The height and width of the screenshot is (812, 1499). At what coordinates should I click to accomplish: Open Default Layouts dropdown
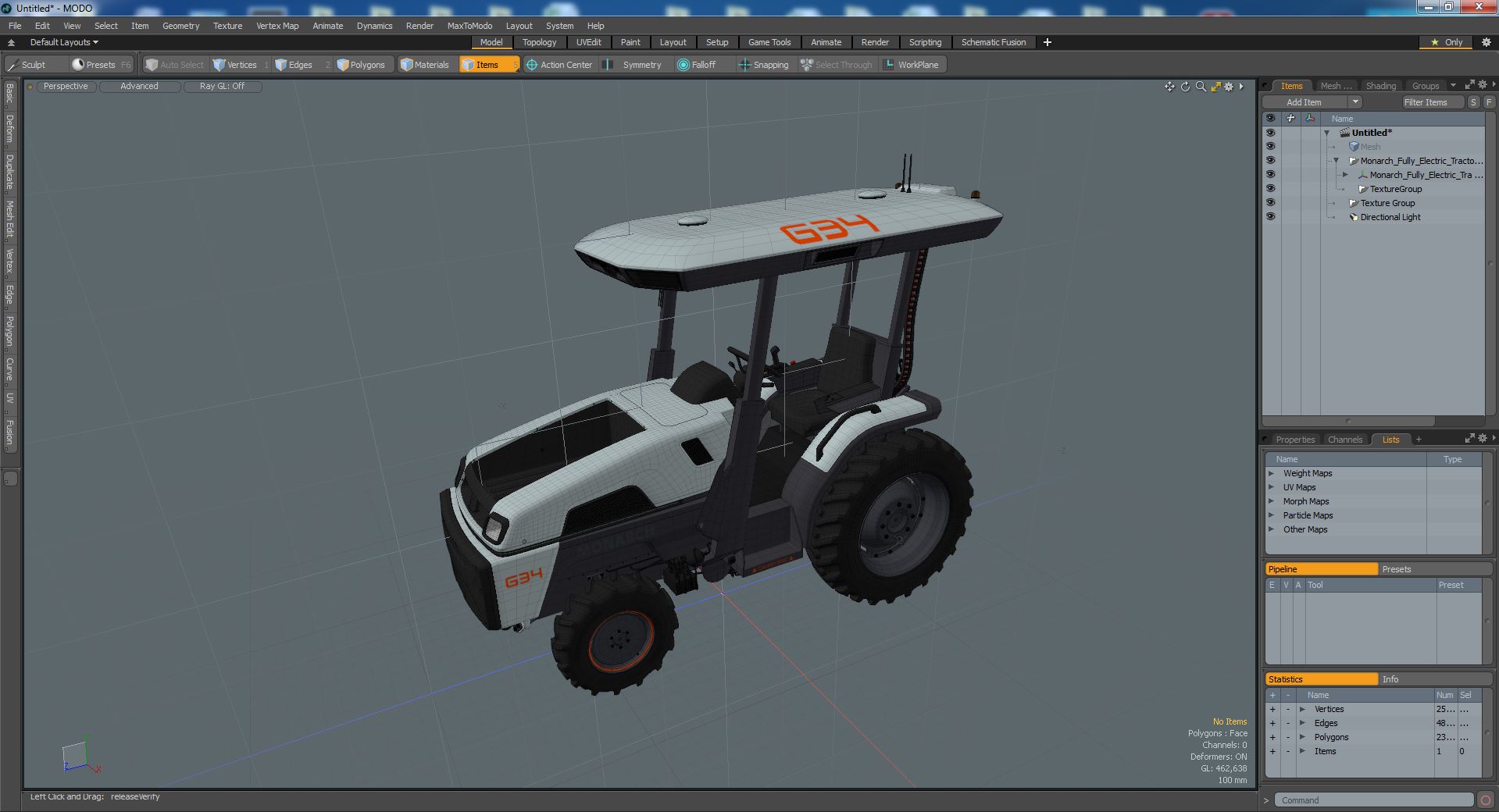pyautogui.click(x=64, y=42)
